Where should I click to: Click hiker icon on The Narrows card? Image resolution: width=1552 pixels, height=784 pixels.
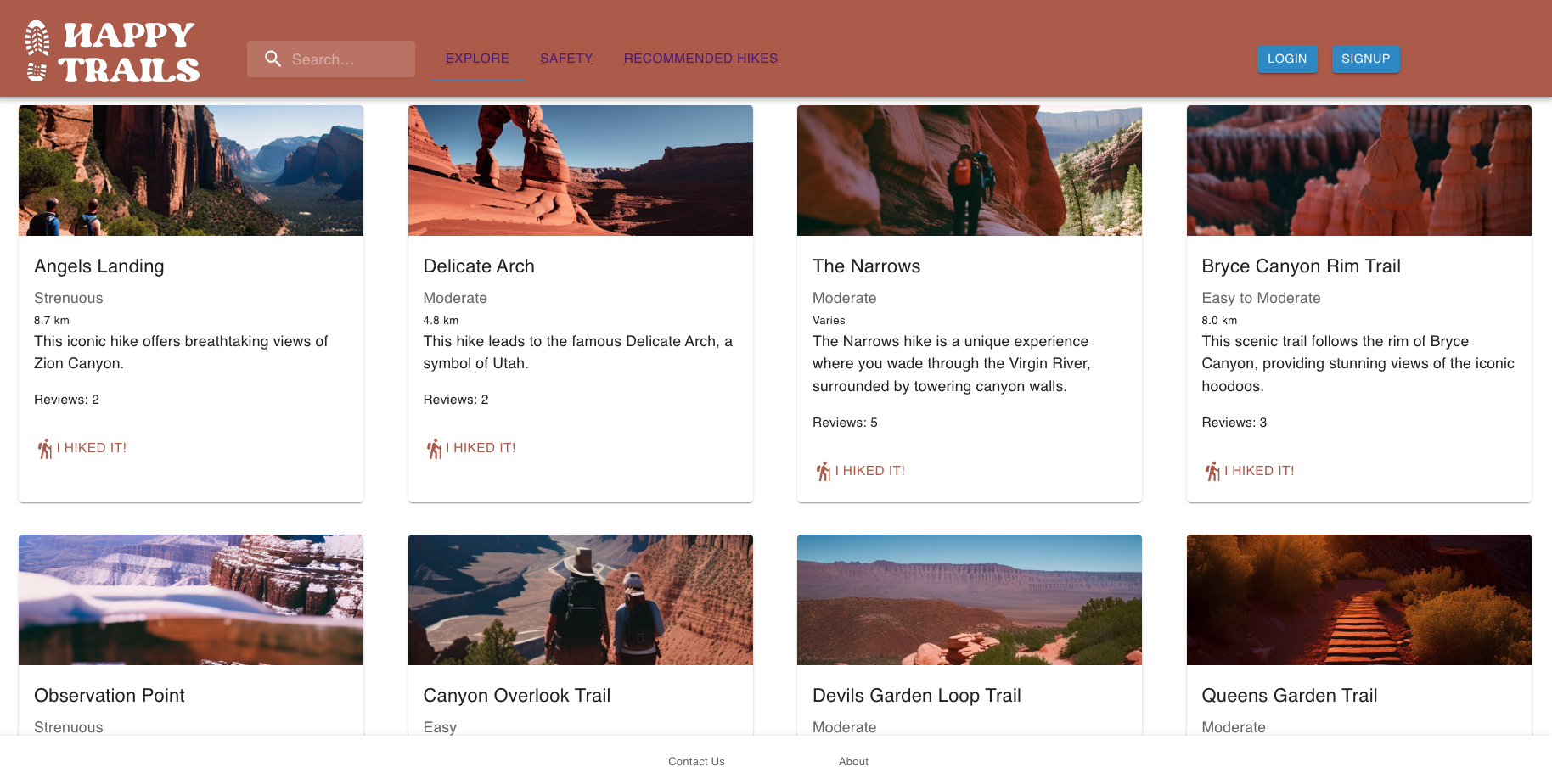[823, 472]
